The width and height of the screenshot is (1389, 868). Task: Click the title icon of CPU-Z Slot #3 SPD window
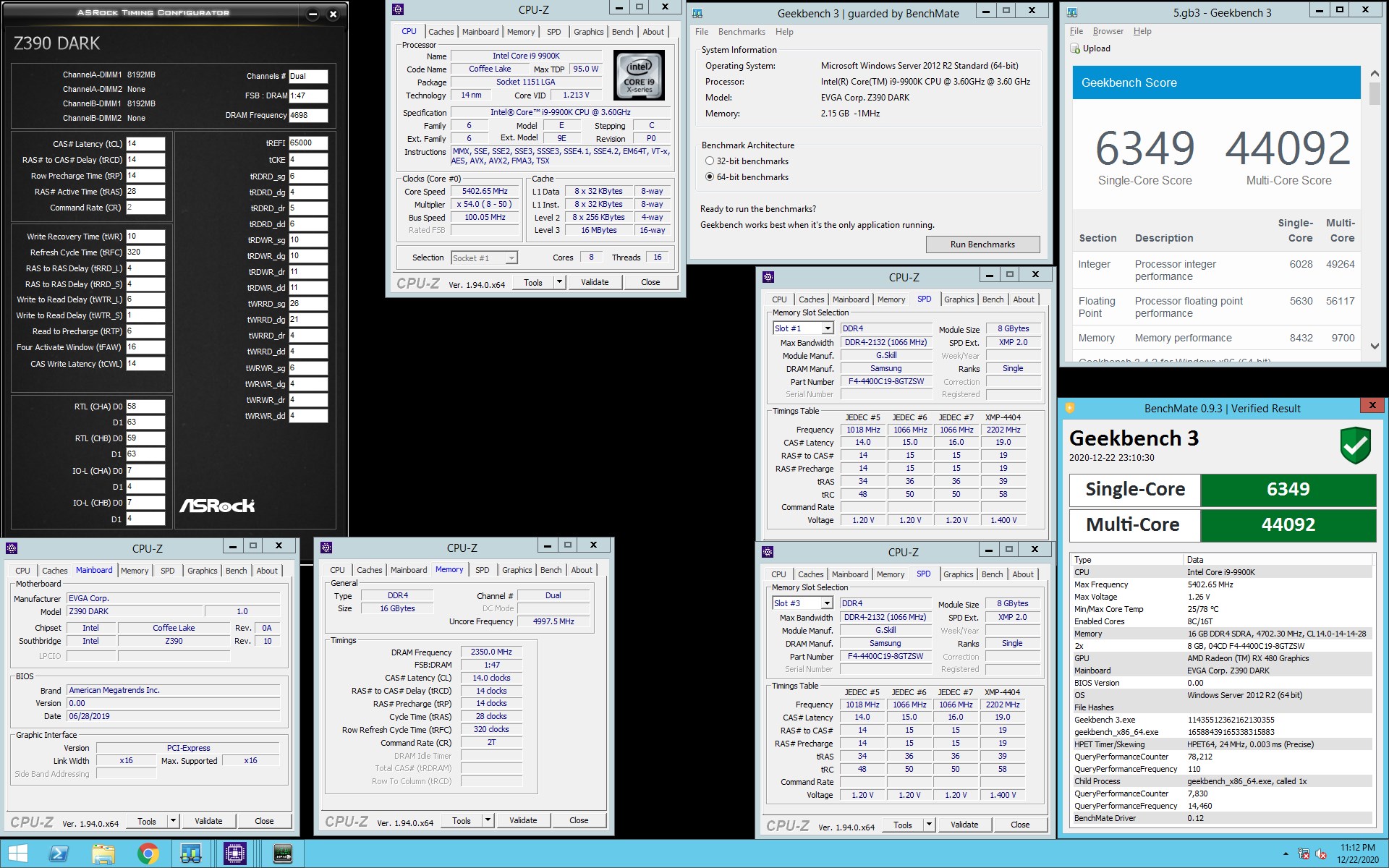[768, 552]
